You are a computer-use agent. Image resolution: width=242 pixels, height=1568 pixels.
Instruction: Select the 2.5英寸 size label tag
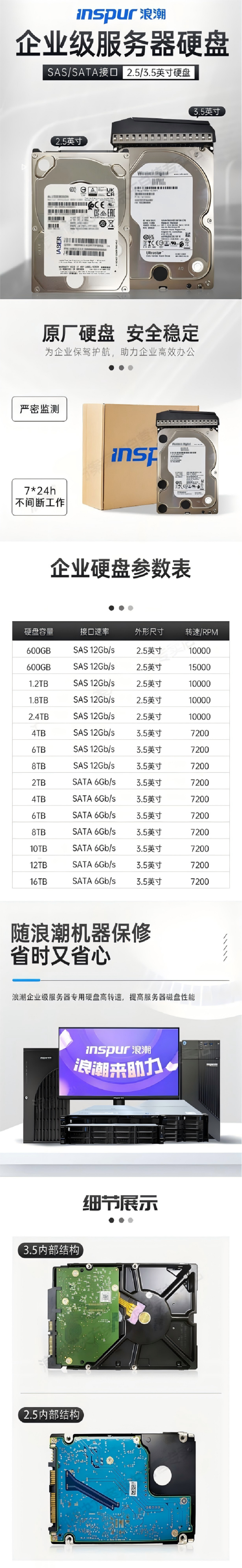pos(69,141)
